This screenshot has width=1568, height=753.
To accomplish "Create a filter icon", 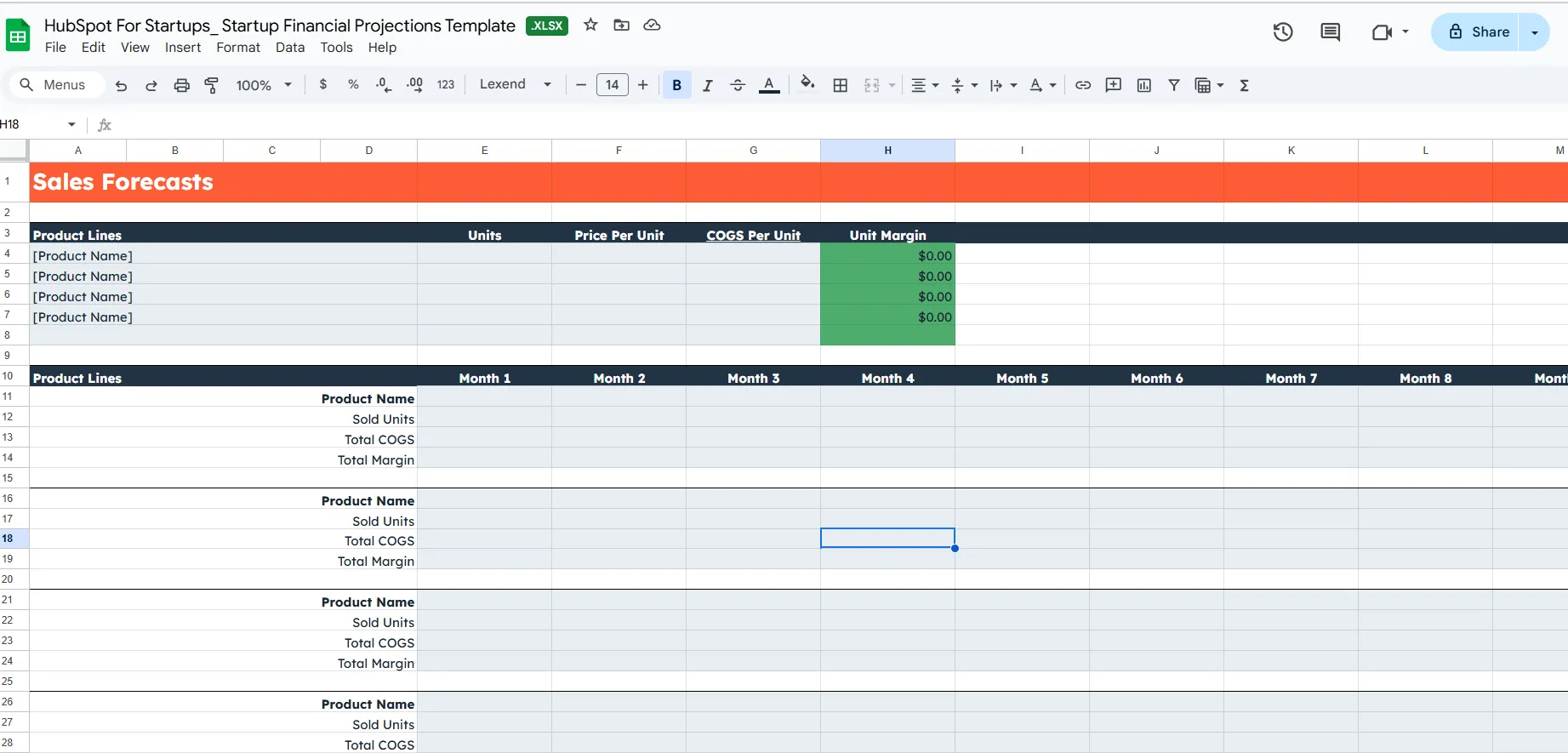I will point(1174,85).
